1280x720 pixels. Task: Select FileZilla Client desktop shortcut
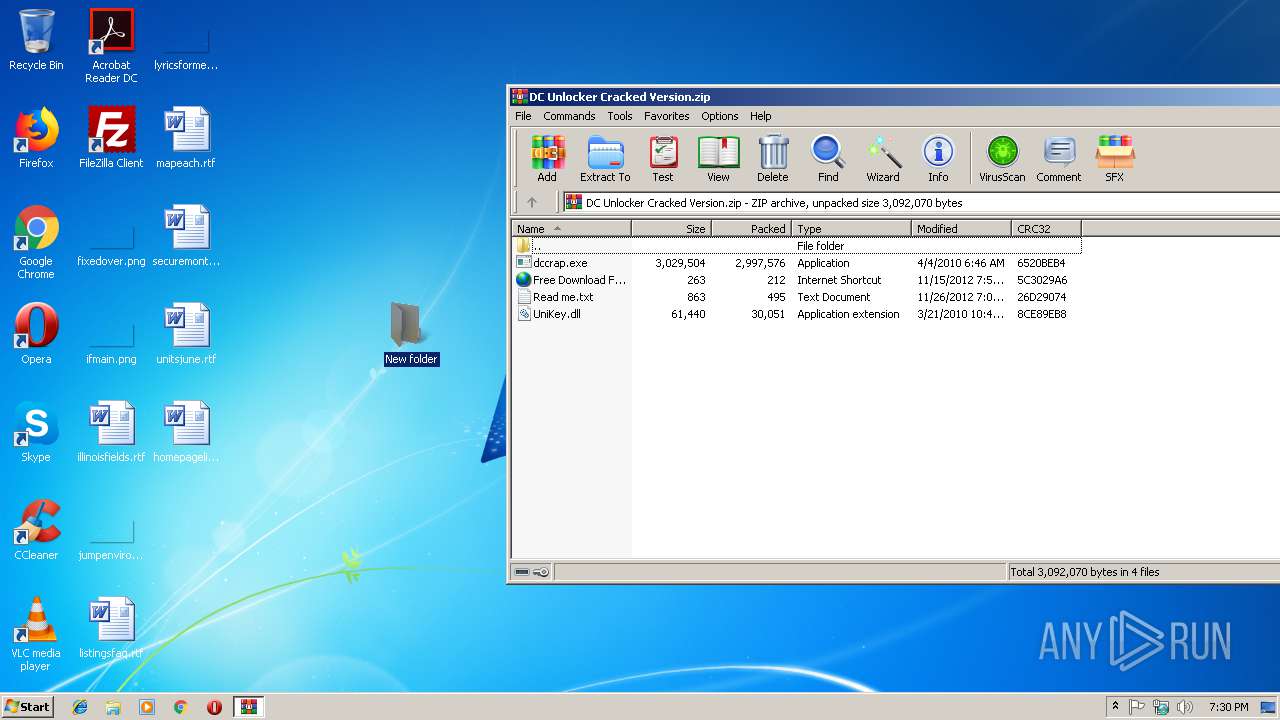point(111,138)
